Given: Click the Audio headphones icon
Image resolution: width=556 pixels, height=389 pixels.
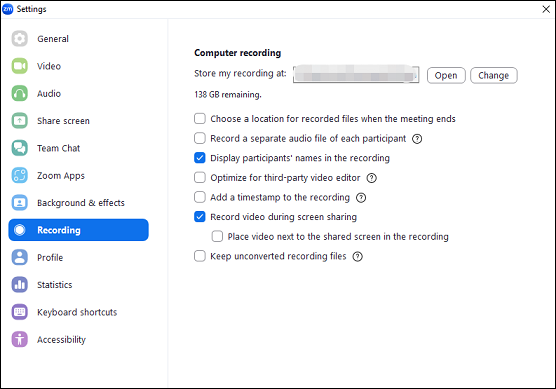Looking at the screenshot, I should (x=20, y=93).
